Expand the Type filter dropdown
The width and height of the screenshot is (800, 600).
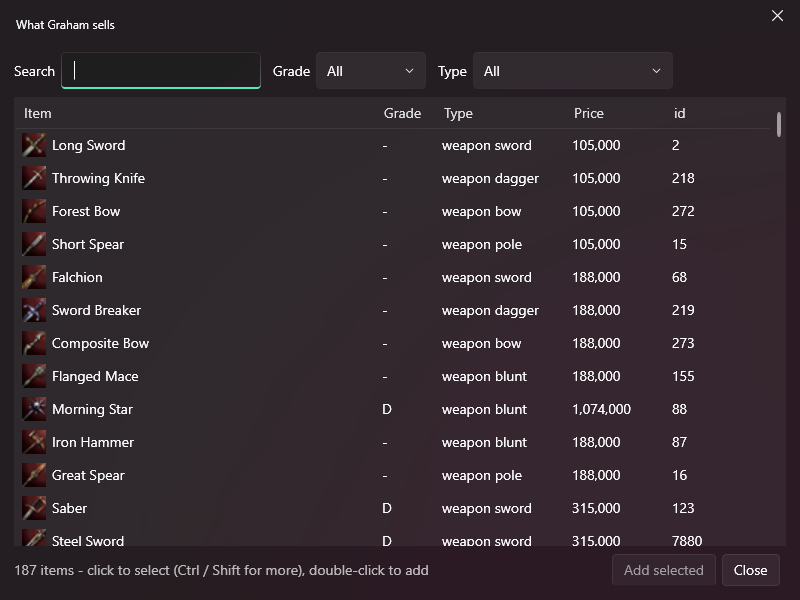tap(572, 71)
